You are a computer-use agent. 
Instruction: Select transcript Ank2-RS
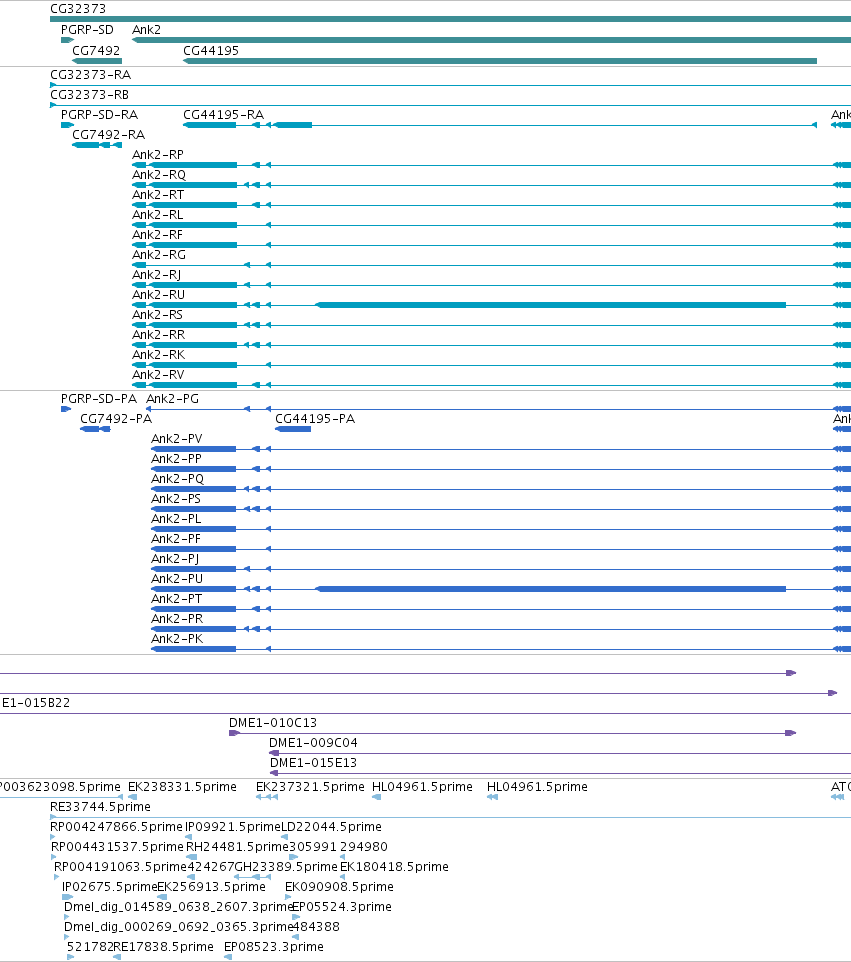click(157, 315)
